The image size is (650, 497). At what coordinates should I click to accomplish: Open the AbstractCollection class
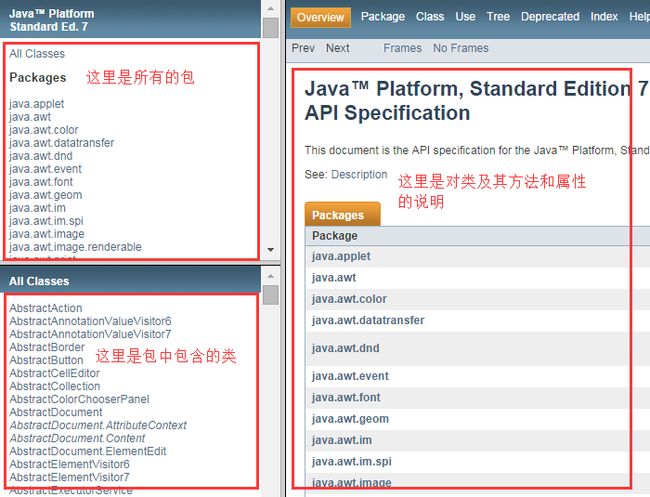55,386
